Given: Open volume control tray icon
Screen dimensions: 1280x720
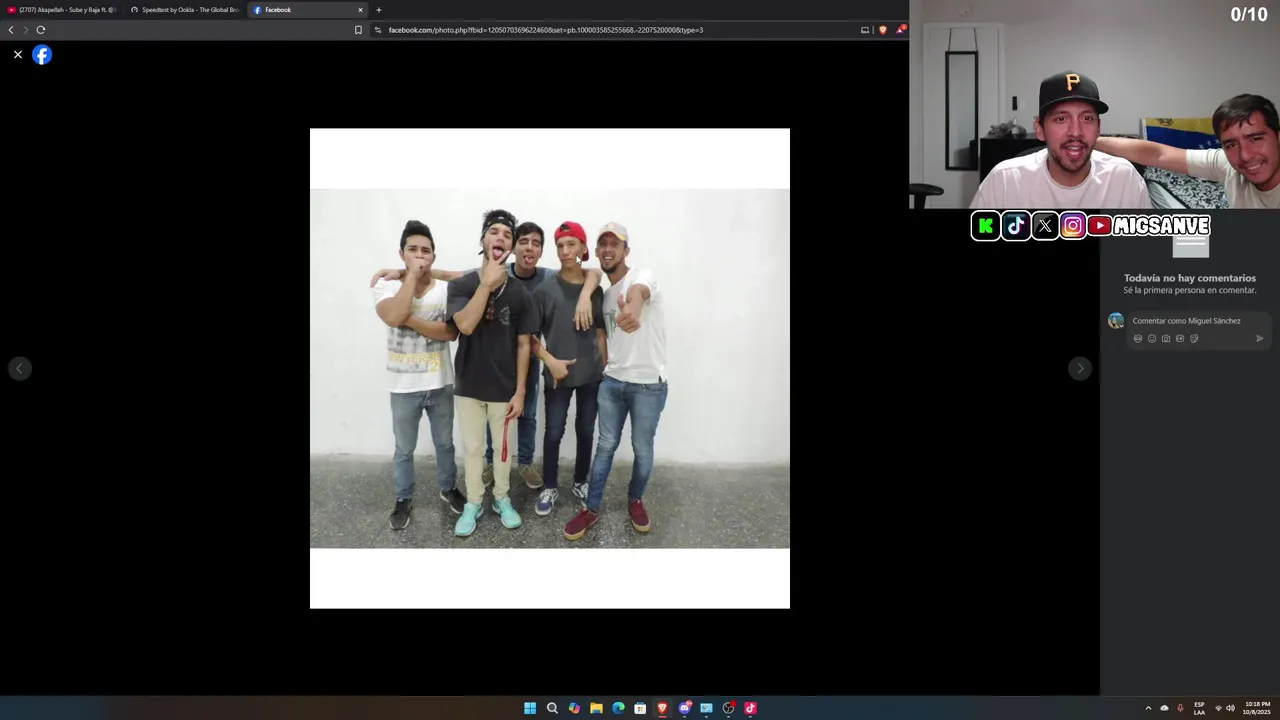Looking at the screenshot, I should (1230, 708).
